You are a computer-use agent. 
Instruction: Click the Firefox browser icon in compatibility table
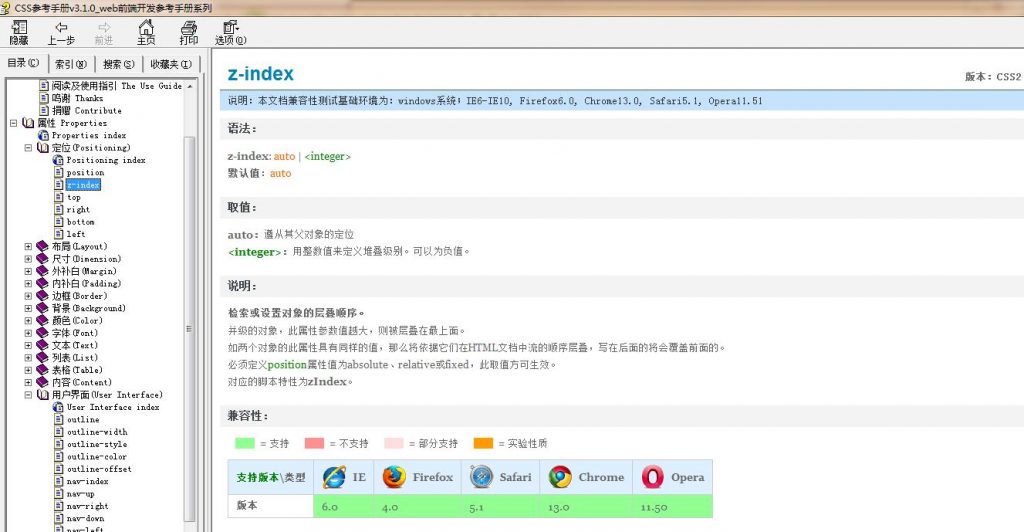point(393,477)
